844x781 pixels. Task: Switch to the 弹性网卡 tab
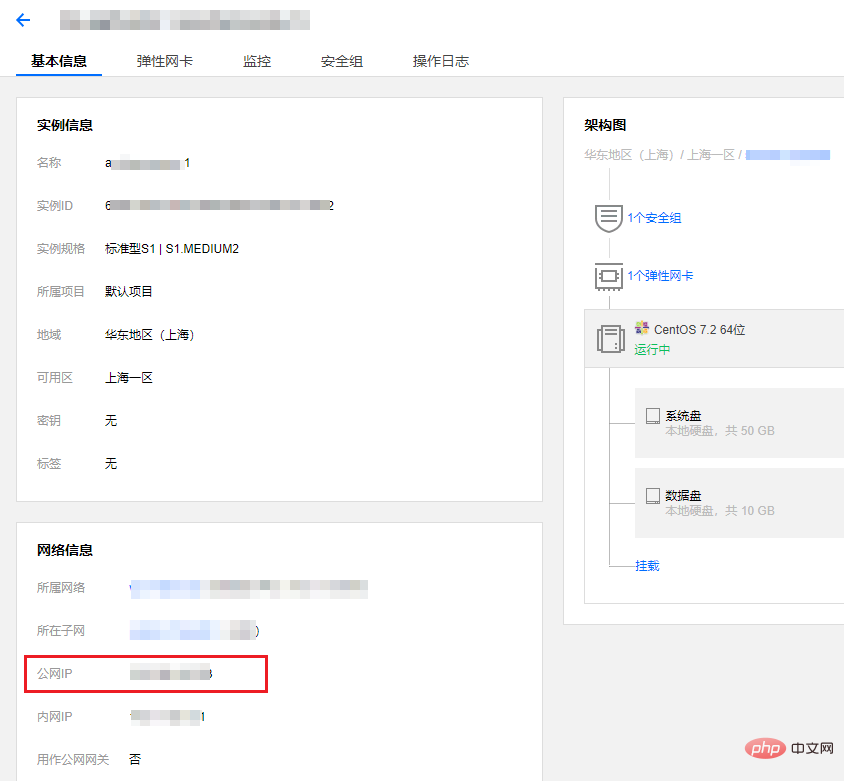[x=164, y=61]
